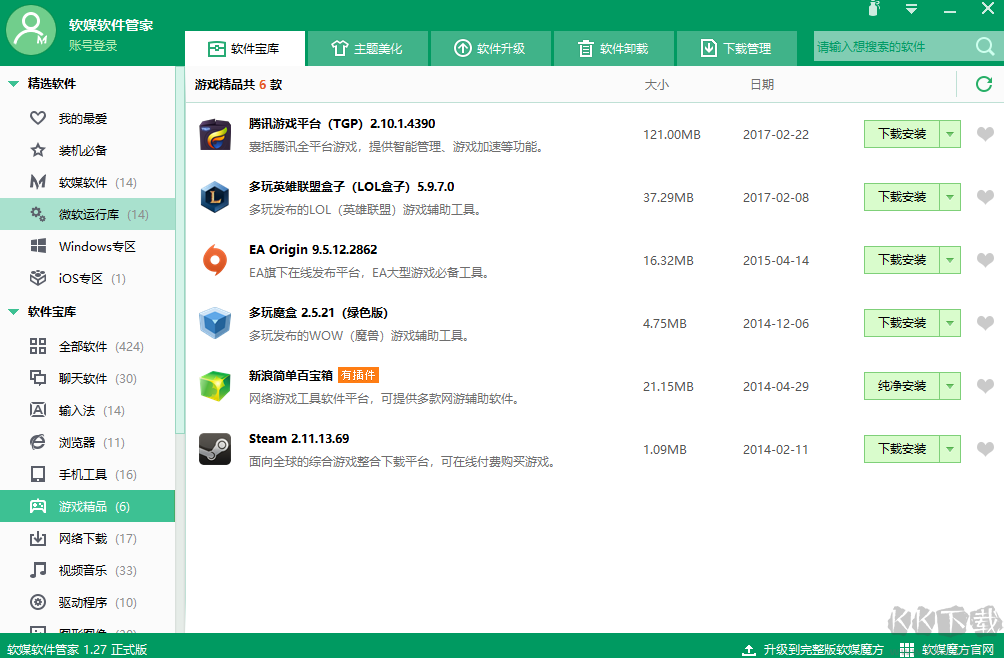
Task: Click the 腾讯游戏平台 TGP app icon
Action: tap(215, 134)
